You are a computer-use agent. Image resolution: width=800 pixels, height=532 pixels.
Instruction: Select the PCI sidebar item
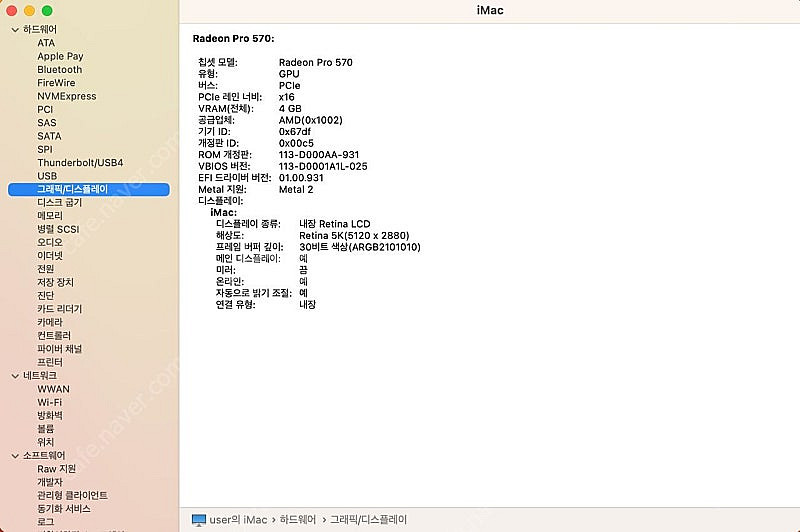point(45,109)
